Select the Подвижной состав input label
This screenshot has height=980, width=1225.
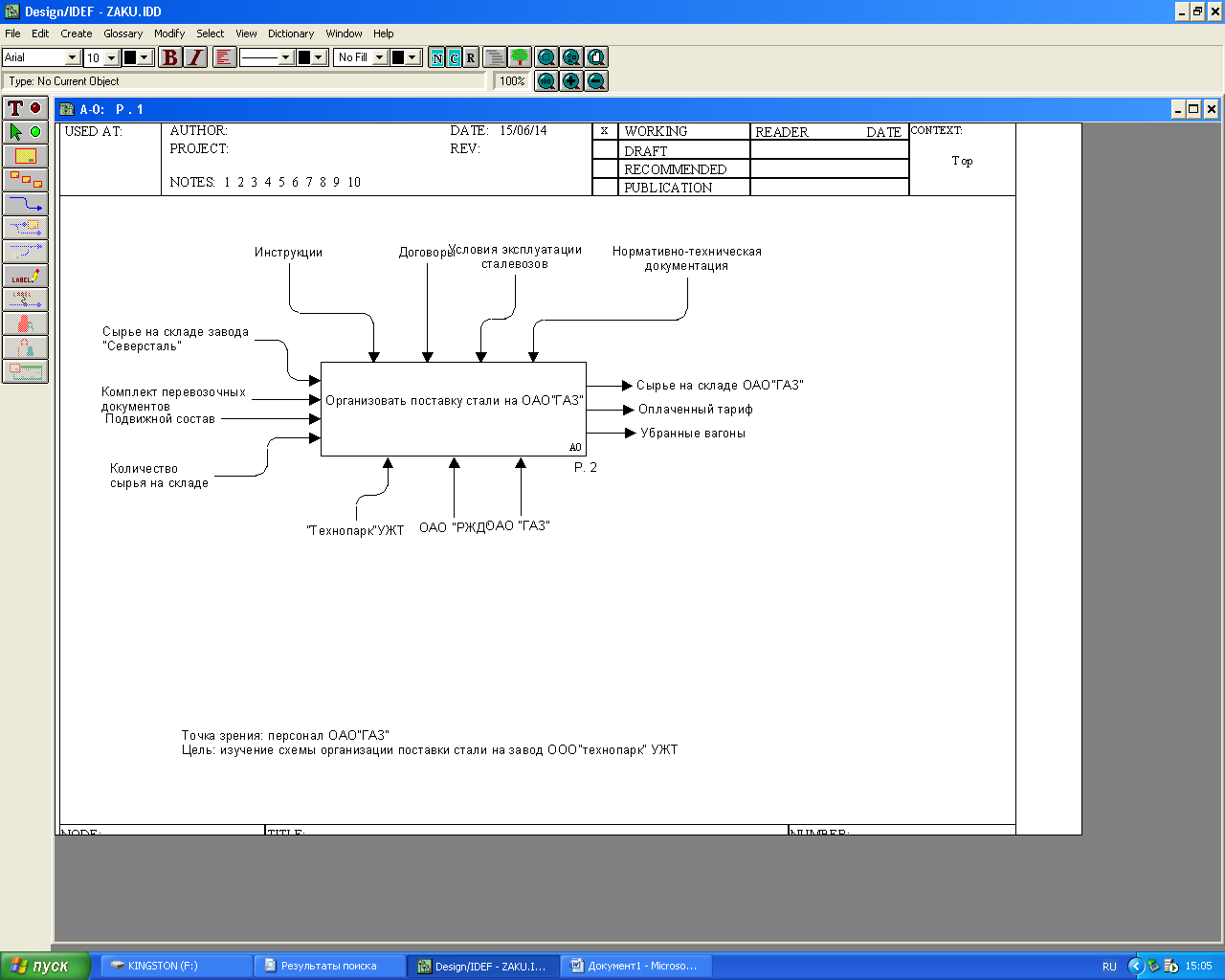click(160, 419)
